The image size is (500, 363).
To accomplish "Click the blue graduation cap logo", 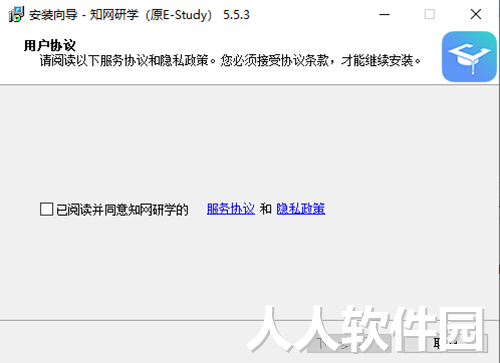I will [x=469, y=57].
